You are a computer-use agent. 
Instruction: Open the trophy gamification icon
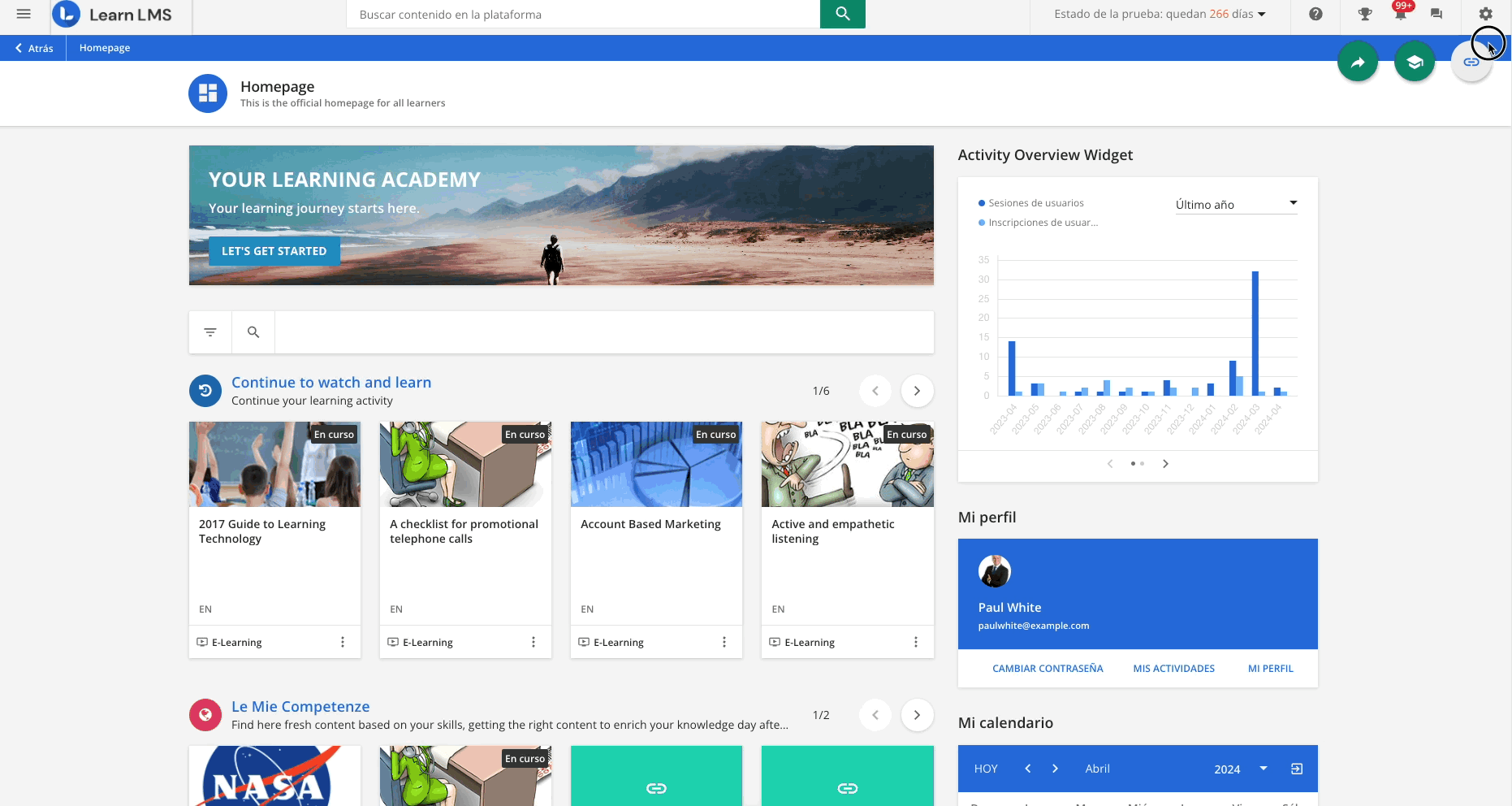1364,14
